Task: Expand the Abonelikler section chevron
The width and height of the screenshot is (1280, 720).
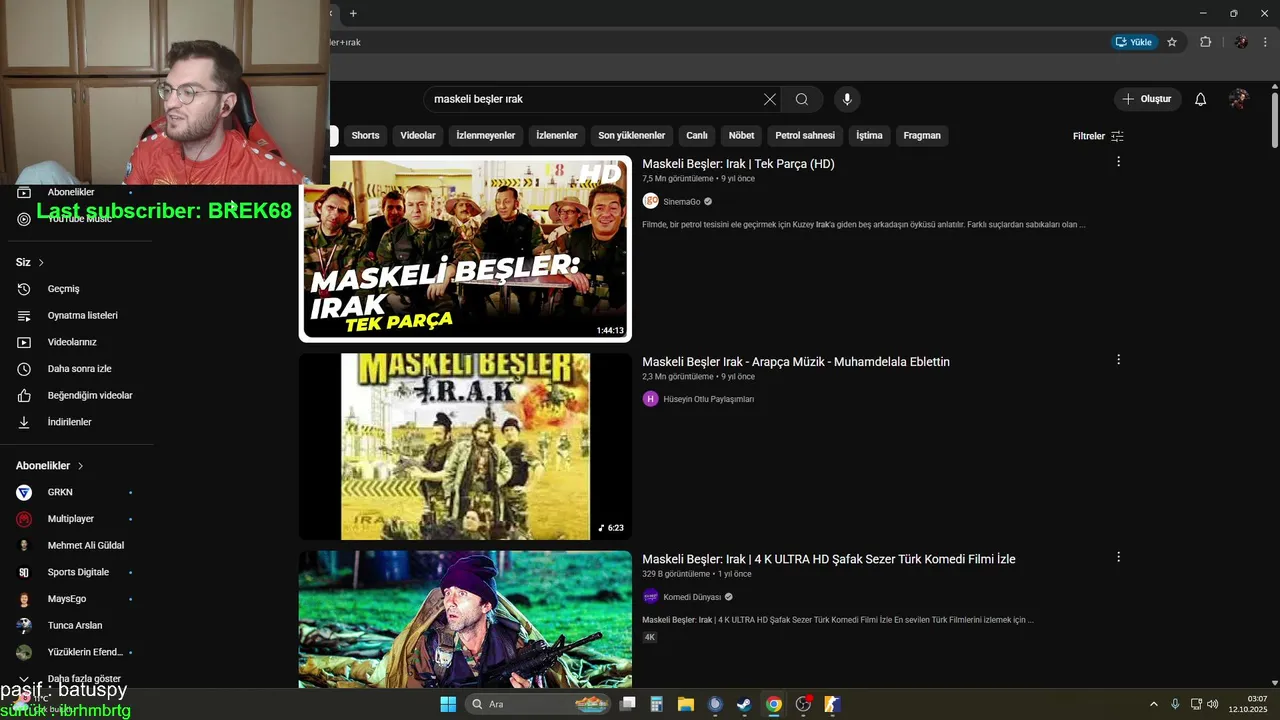Action: pyautogui.click(x=81, y=466)
